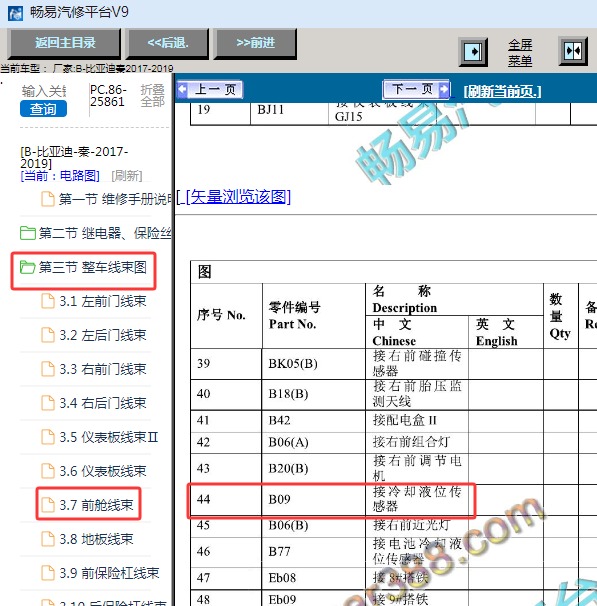This screenshot has width=597, height=606.
Task: Click the 刷新当前页 link
Action: pos(502,91)
